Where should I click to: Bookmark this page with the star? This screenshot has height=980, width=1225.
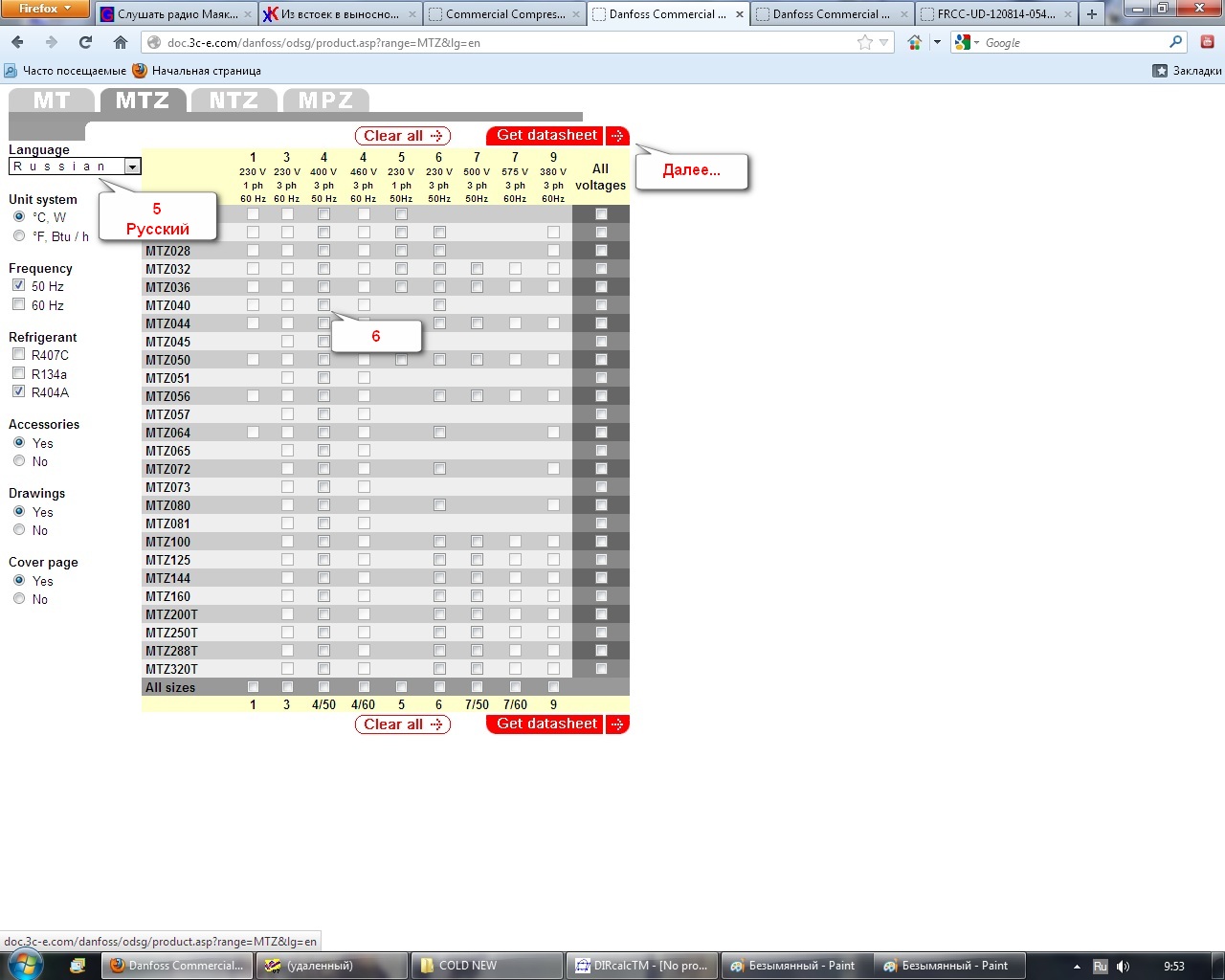coord(865,42)
